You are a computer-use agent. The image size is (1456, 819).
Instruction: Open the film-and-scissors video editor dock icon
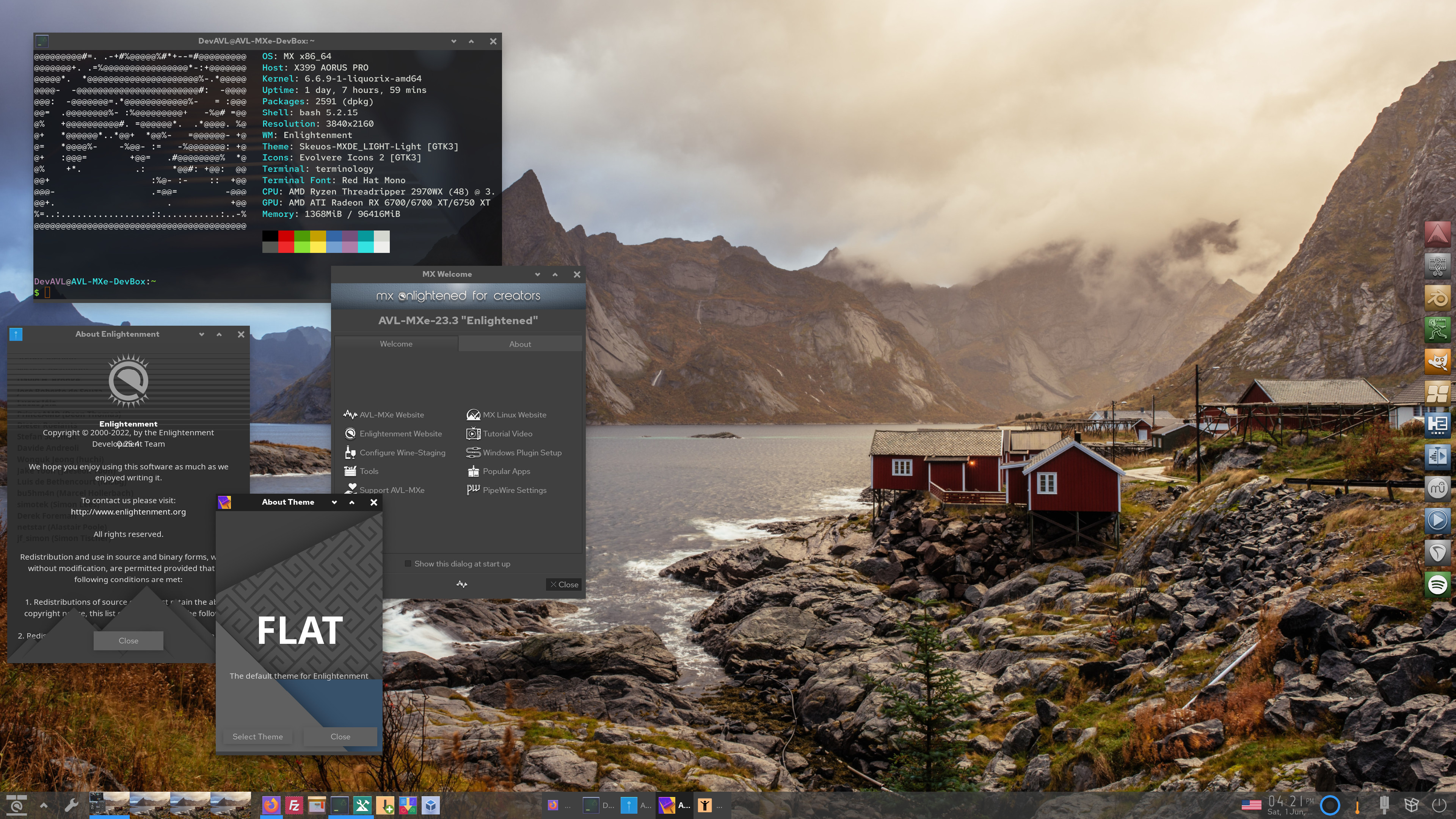(1437, 266)
